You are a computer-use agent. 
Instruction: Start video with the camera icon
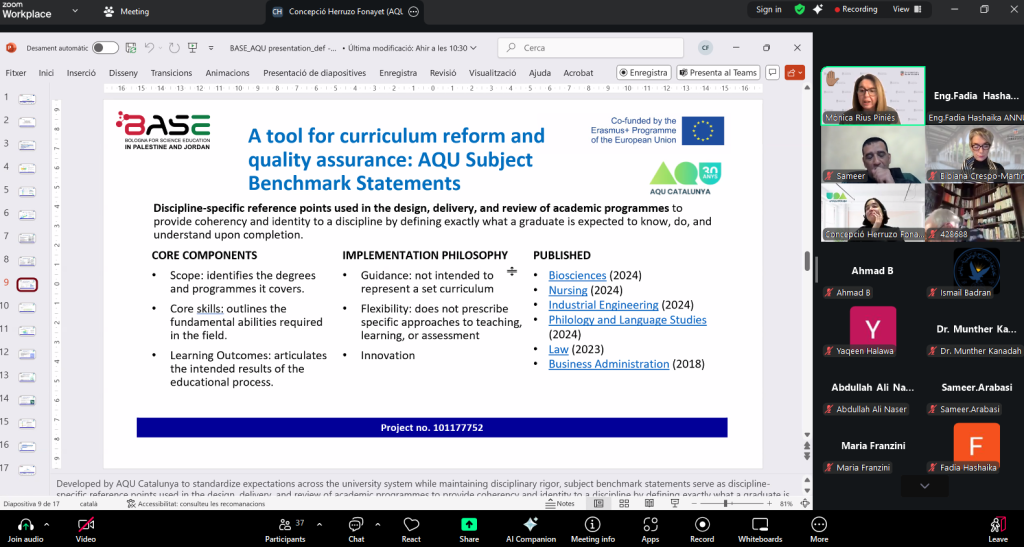tap(86, 524)
